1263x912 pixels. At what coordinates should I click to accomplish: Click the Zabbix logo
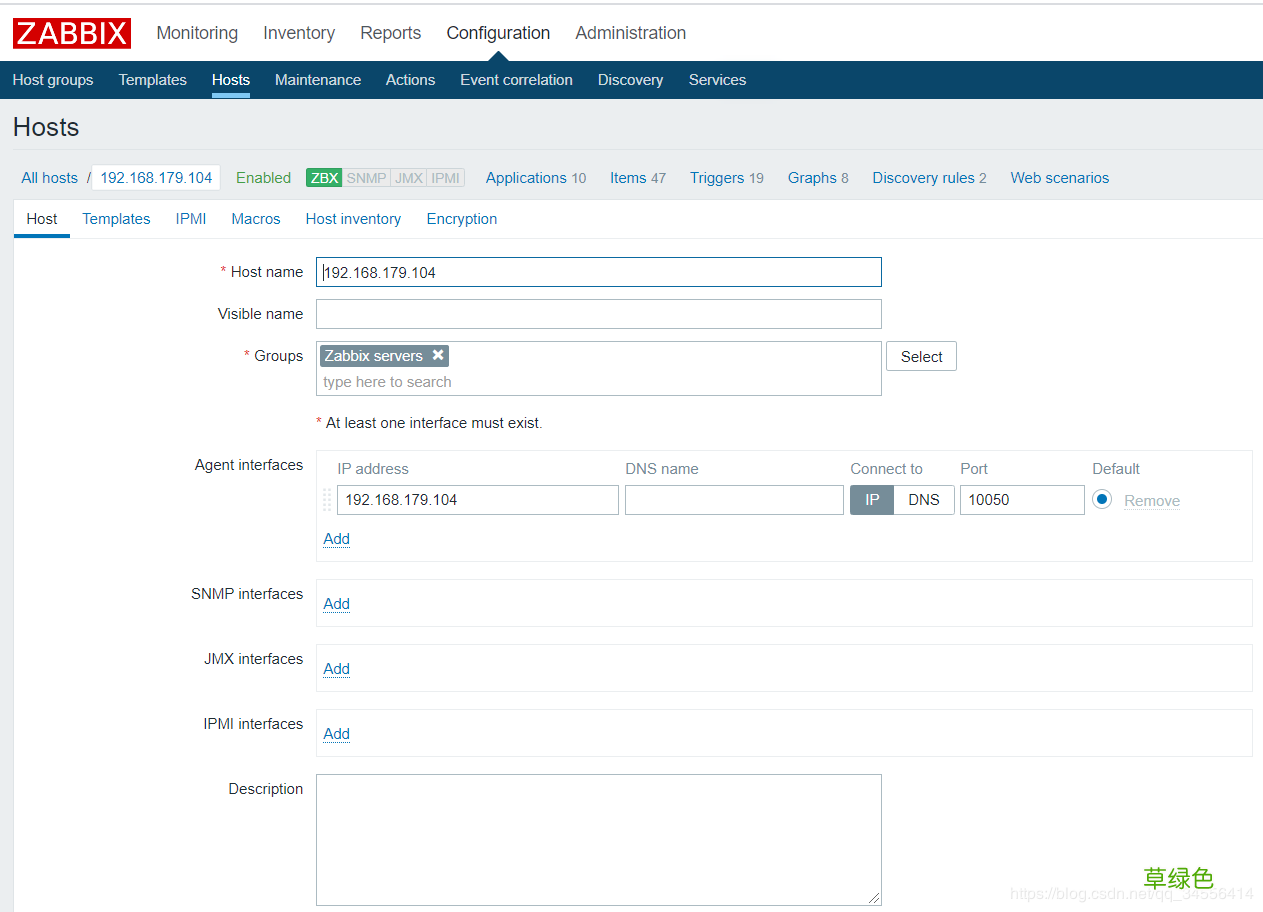click(72, 33)
